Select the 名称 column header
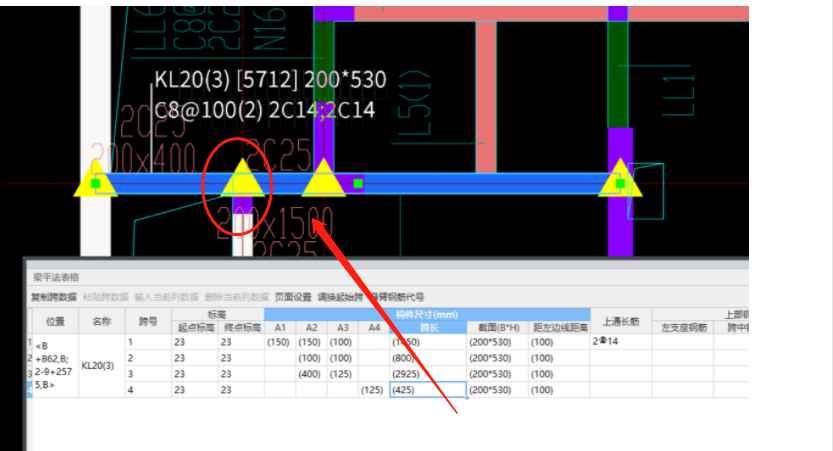The width and height of the screenshot is (833, 451). click(x=101, y=321)
